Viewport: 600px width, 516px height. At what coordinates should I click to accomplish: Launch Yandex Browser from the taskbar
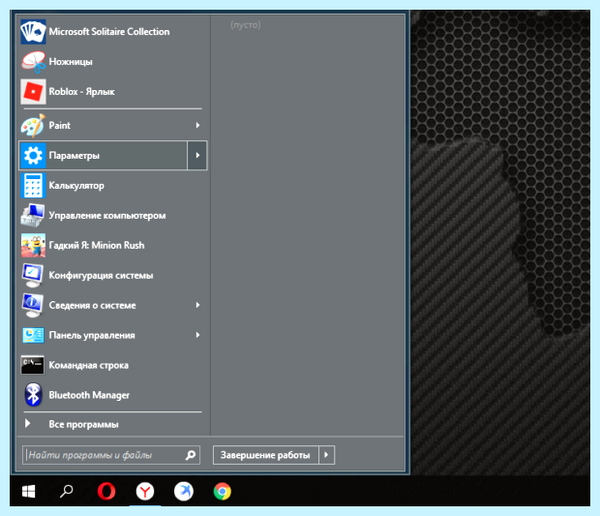point(145,492)
